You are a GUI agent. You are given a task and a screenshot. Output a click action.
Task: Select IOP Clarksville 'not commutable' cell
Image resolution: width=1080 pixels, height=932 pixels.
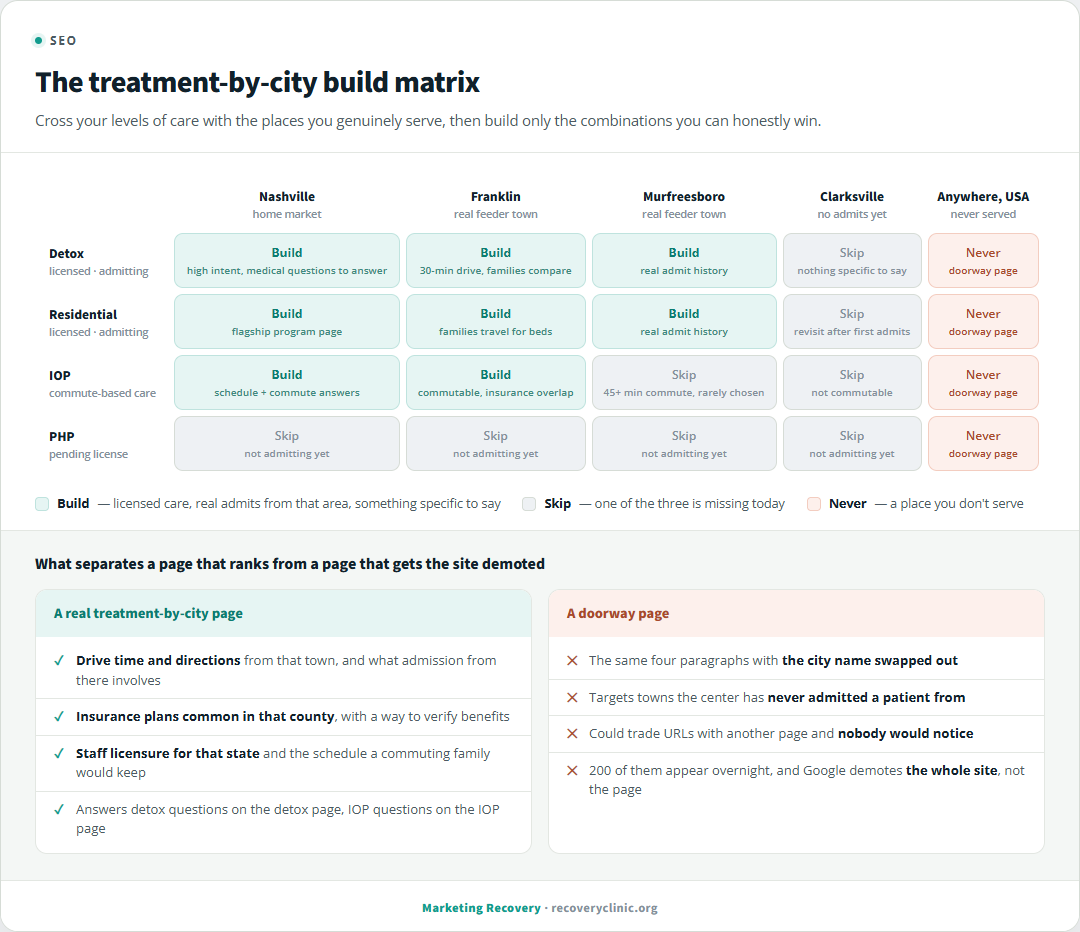pyautogui.click(x=852, y=382)
